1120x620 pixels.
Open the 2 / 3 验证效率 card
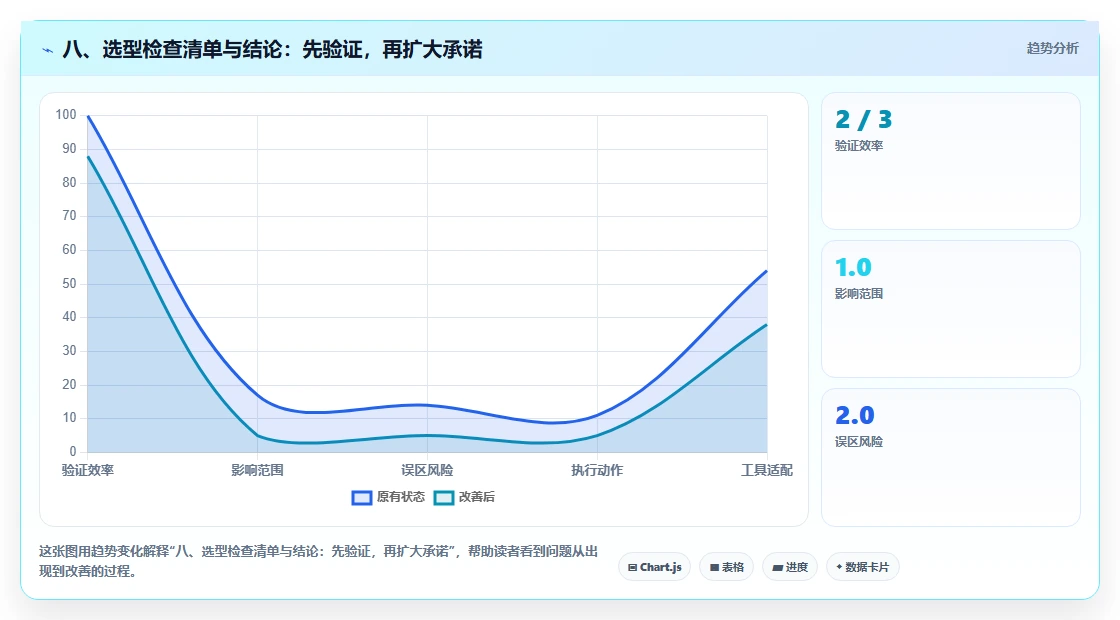coord(950,161)
